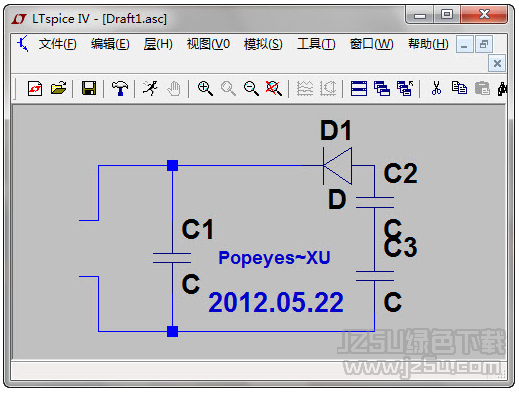519x393 pixels.
Task: Open the 帮助(H) menu
Action: tap(428, 44)
